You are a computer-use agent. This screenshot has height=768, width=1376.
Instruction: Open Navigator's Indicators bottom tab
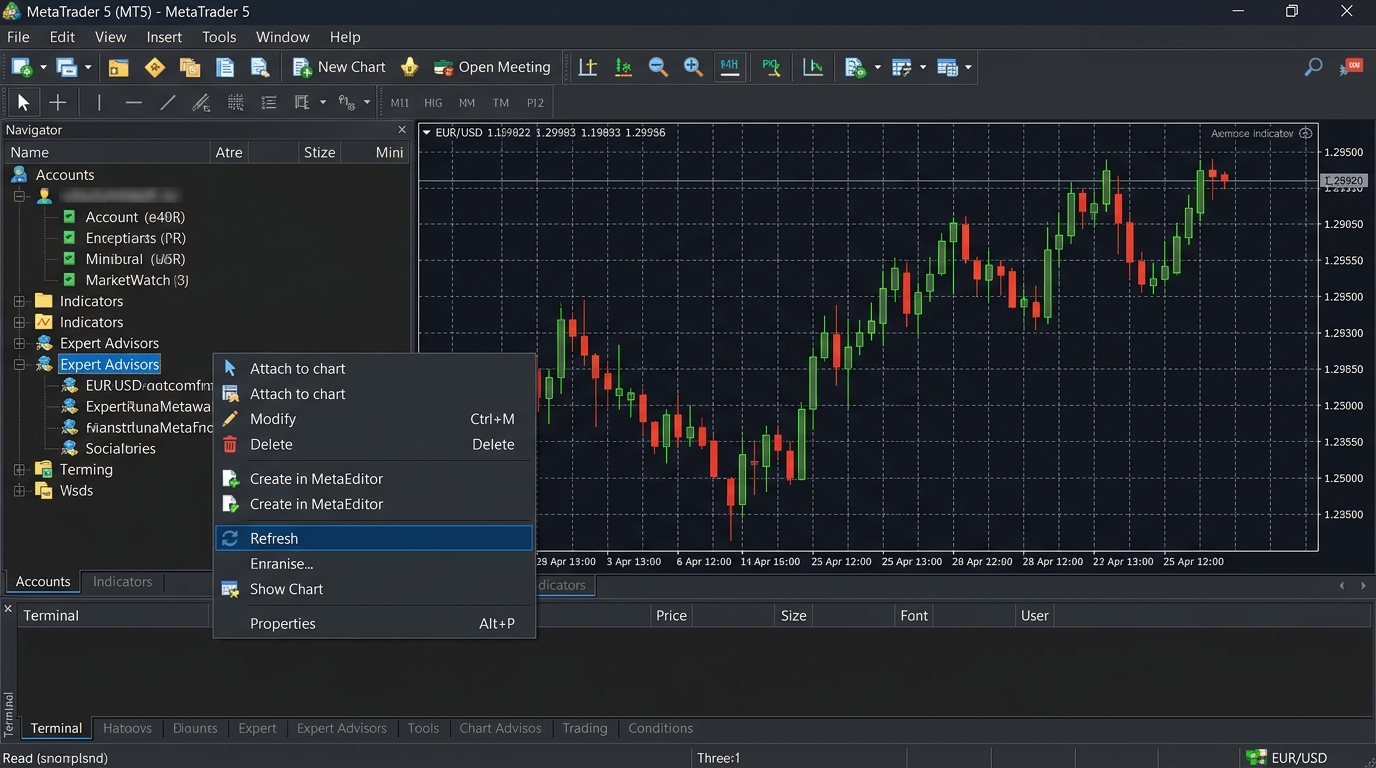[x=122, y=581]
